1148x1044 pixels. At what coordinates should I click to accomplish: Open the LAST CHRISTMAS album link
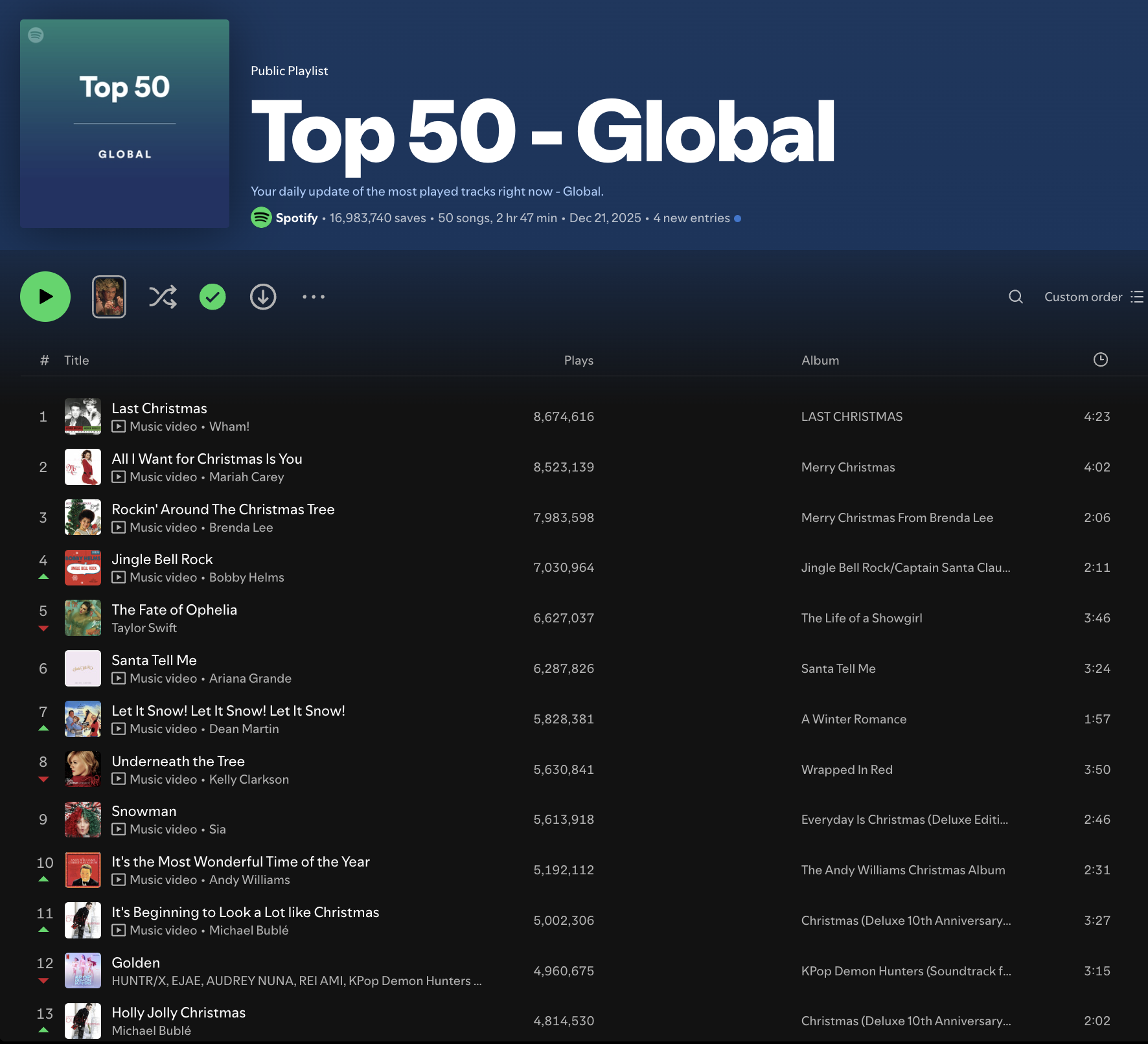(x=852, y=416)
